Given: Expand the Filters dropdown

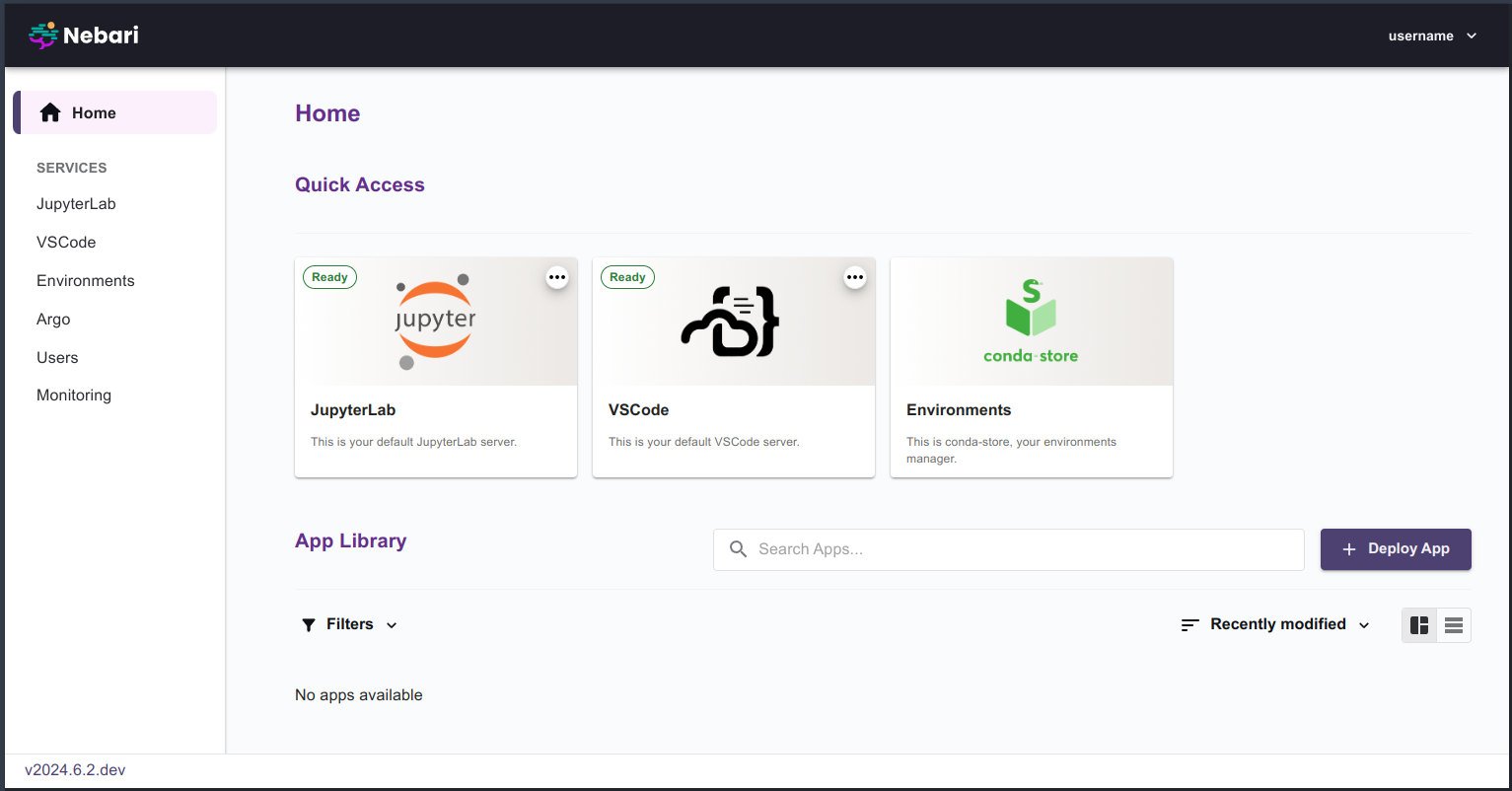Looking at the screenshot, I should tap(349, 623).
